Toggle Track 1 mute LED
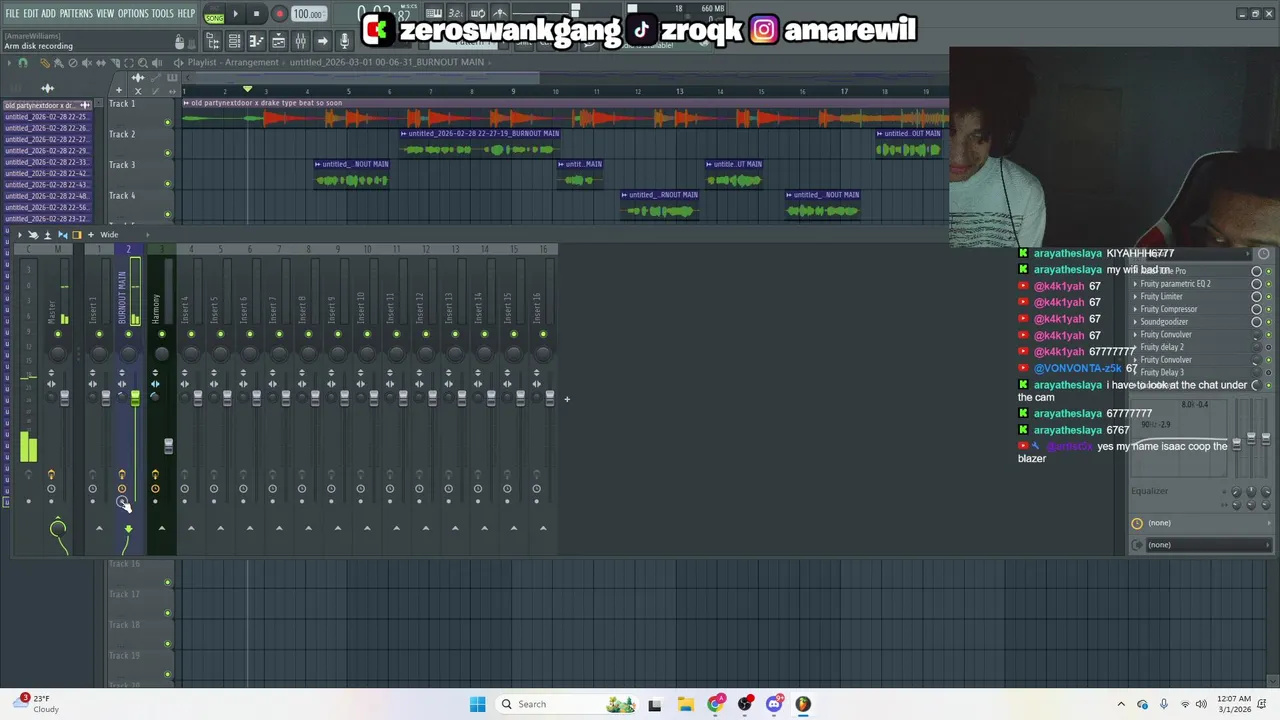This screenshot has width=1280, height=720. (x=168, y=122)
